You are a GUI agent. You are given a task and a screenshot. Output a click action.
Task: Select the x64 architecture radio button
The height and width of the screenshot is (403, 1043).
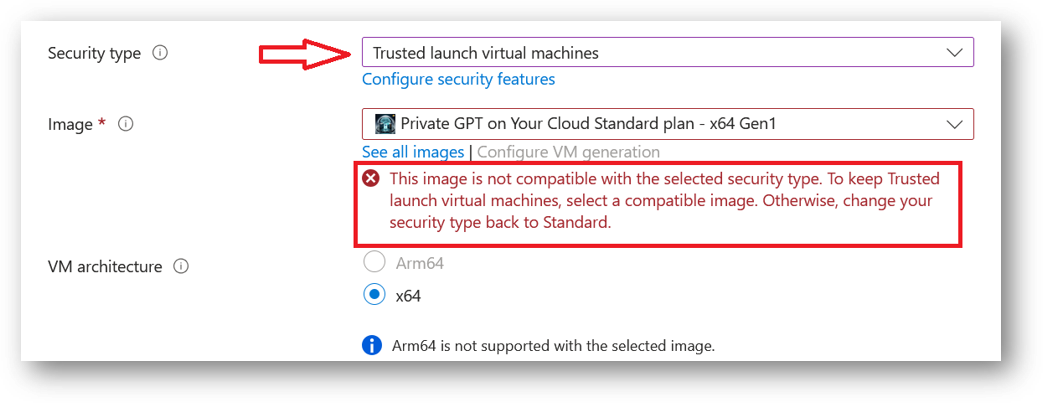374,295
